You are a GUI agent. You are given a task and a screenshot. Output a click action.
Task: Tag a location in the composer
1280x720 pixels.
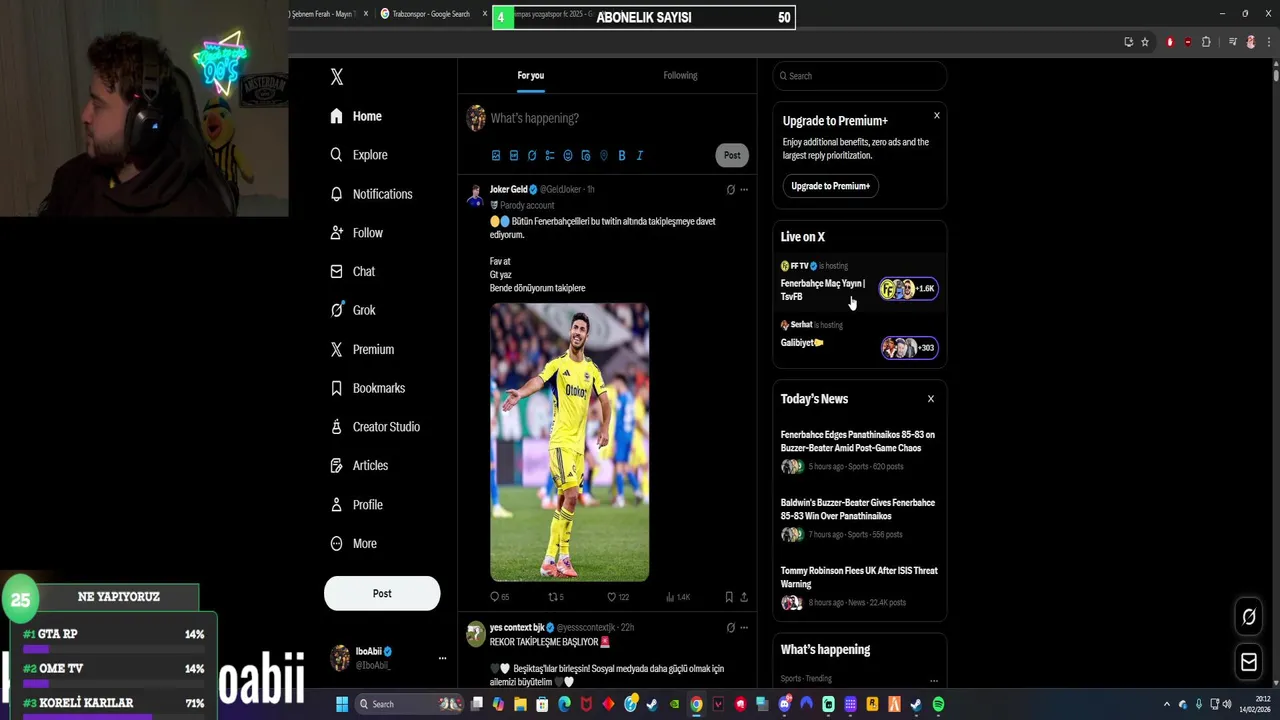point(604,155)
